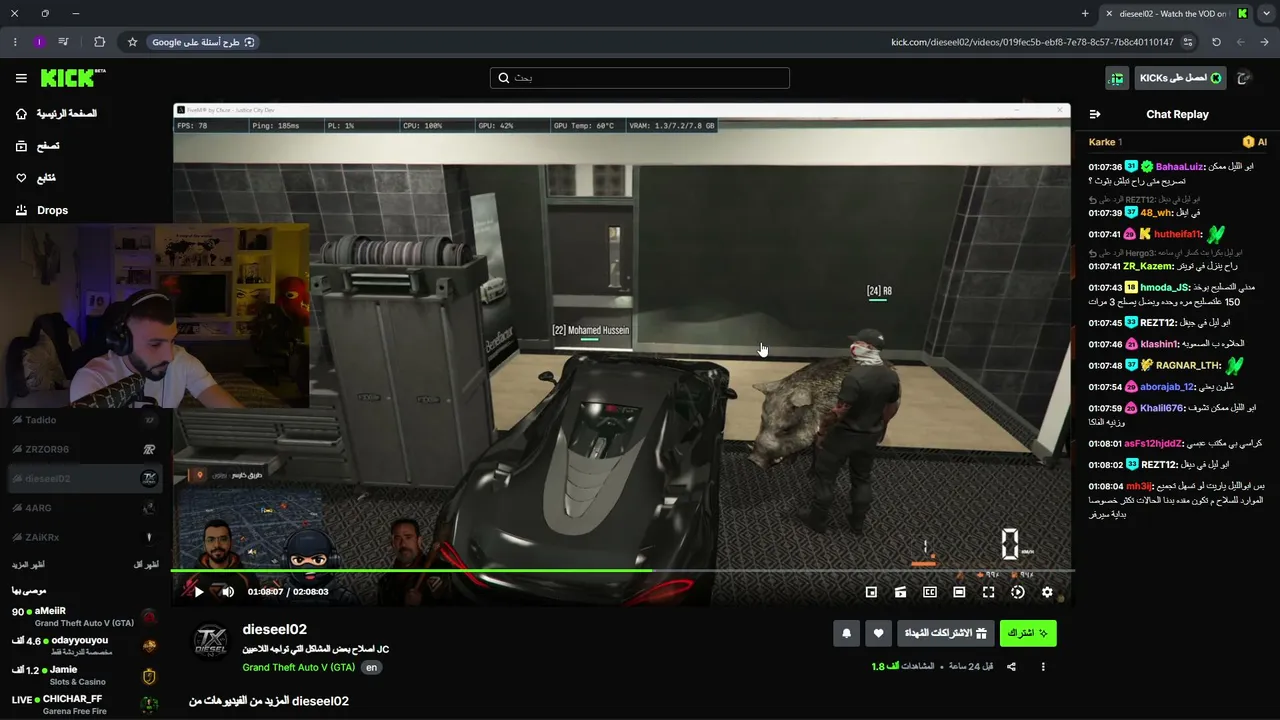Select 4ARG in the followed channels list
Viewport: 1280px width, 720px height.
[x=84, y=508]
